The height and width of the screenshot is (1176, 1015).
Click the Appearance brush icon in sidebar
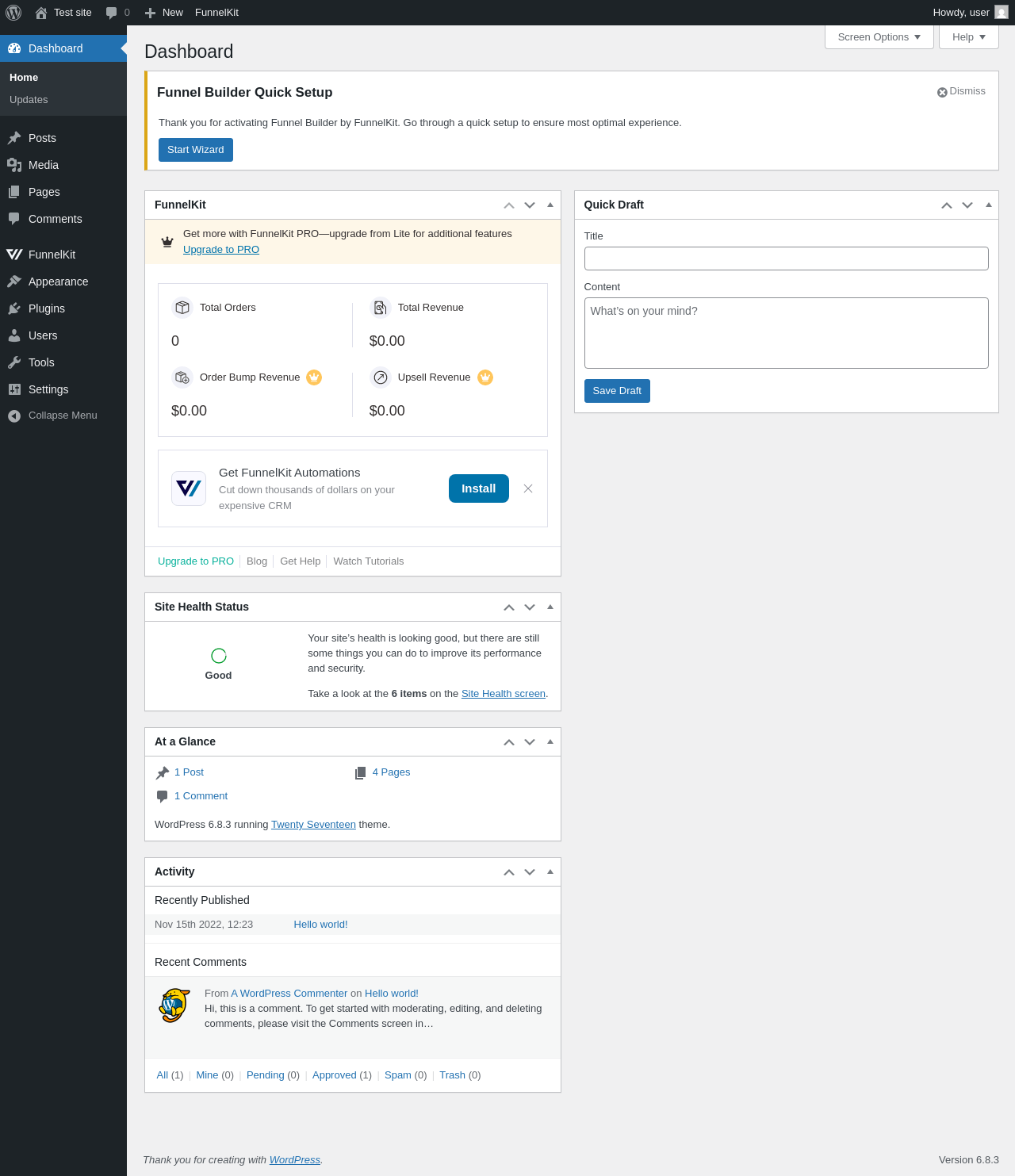[x=14, y=282]
